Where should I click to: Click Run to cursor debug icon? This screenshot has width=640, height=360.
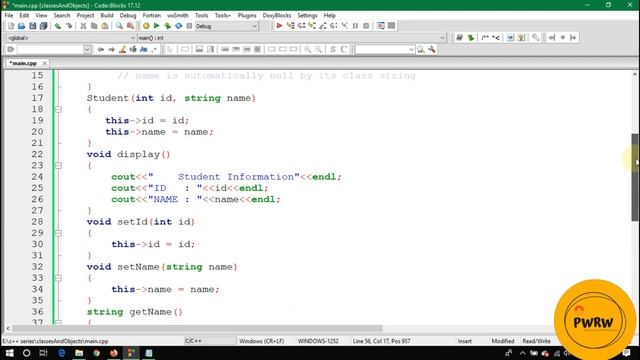click(290, 26)
